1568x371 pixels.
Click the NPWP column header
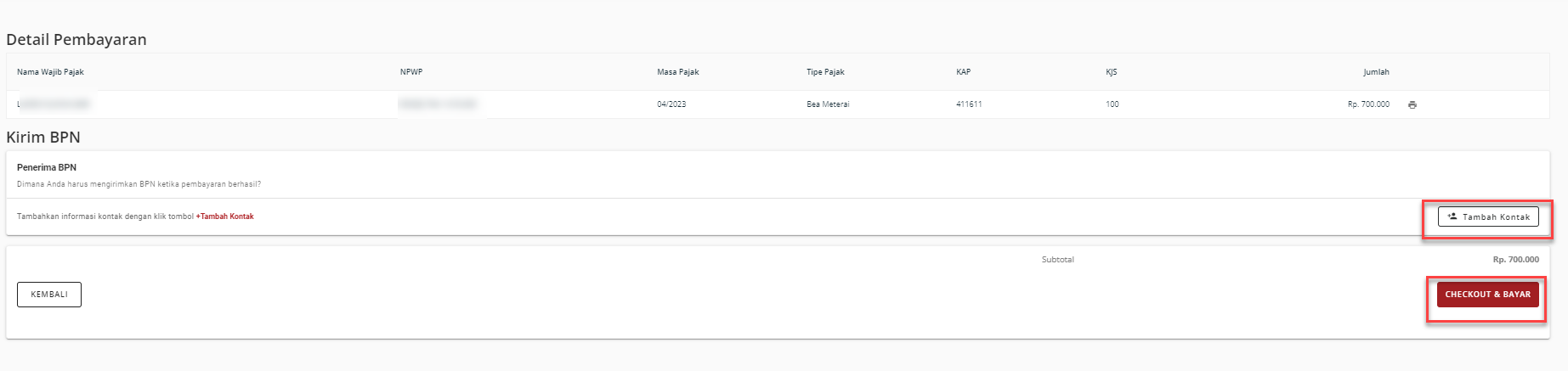[x=411, y=72]
